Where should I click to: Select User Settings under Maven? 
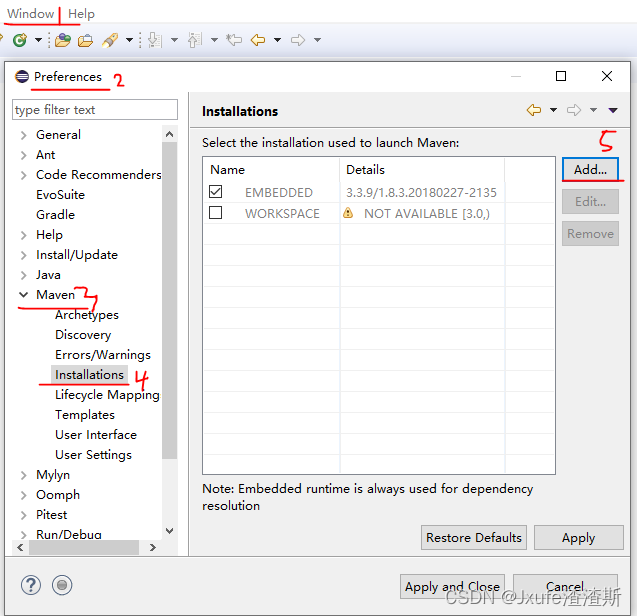pos(94,455)
